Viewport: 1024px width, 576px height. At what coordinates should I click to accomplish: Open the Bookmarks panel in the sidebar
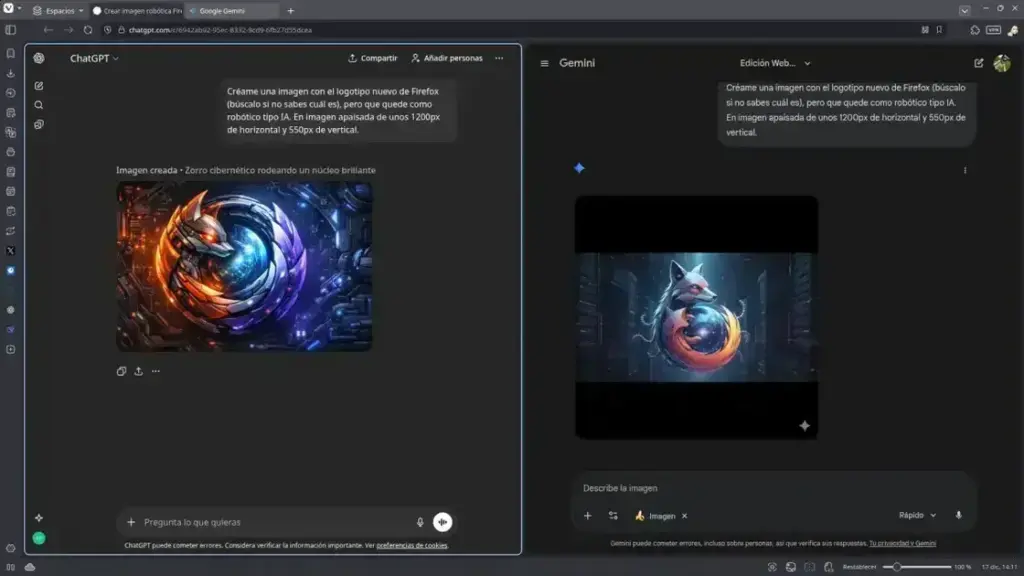pyautogui.click(x=10, y=54)
